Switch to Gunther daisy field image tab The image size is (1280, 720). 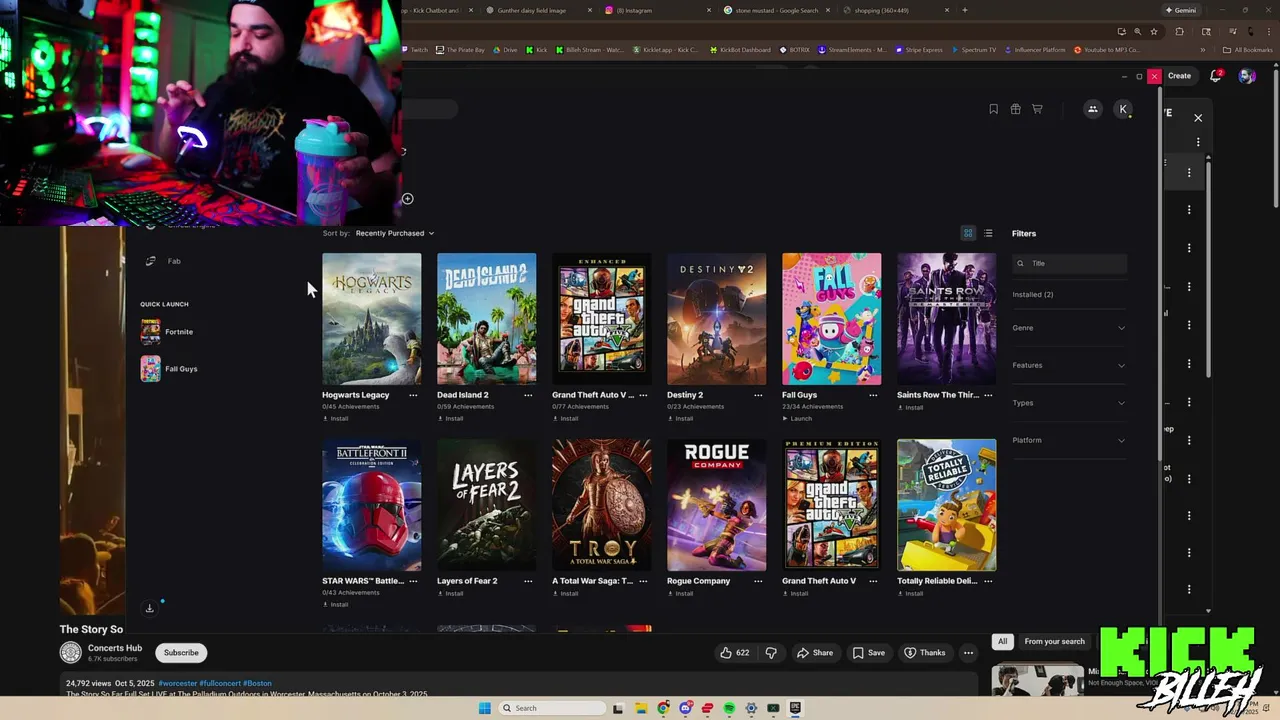tap(538, 10)
